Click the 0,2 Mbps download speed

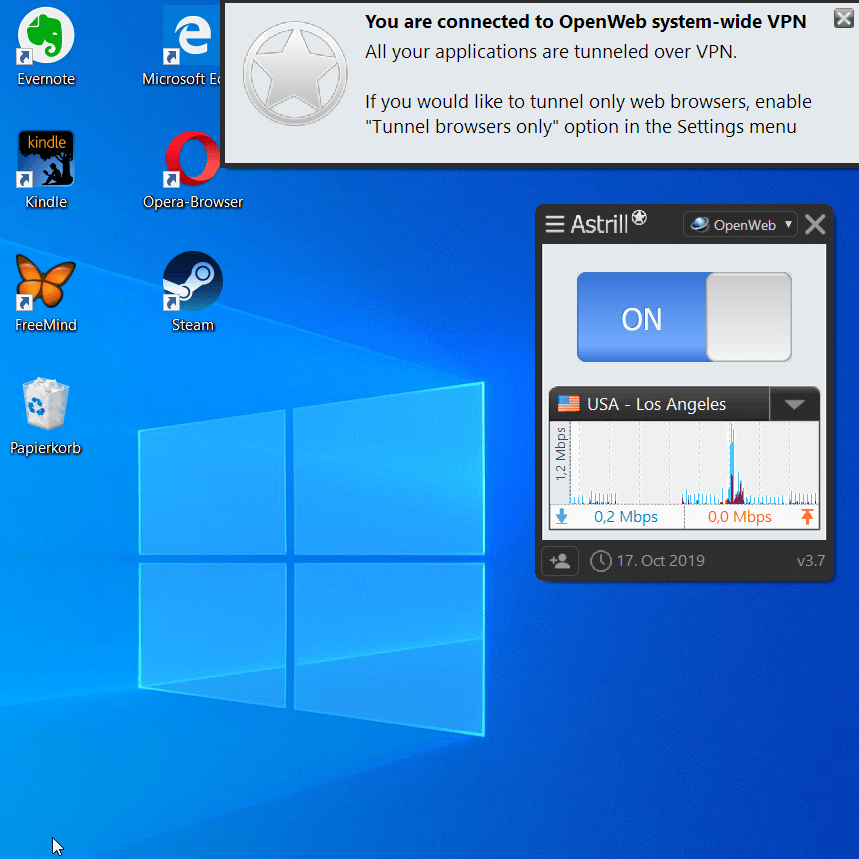[x=626, y=517]
